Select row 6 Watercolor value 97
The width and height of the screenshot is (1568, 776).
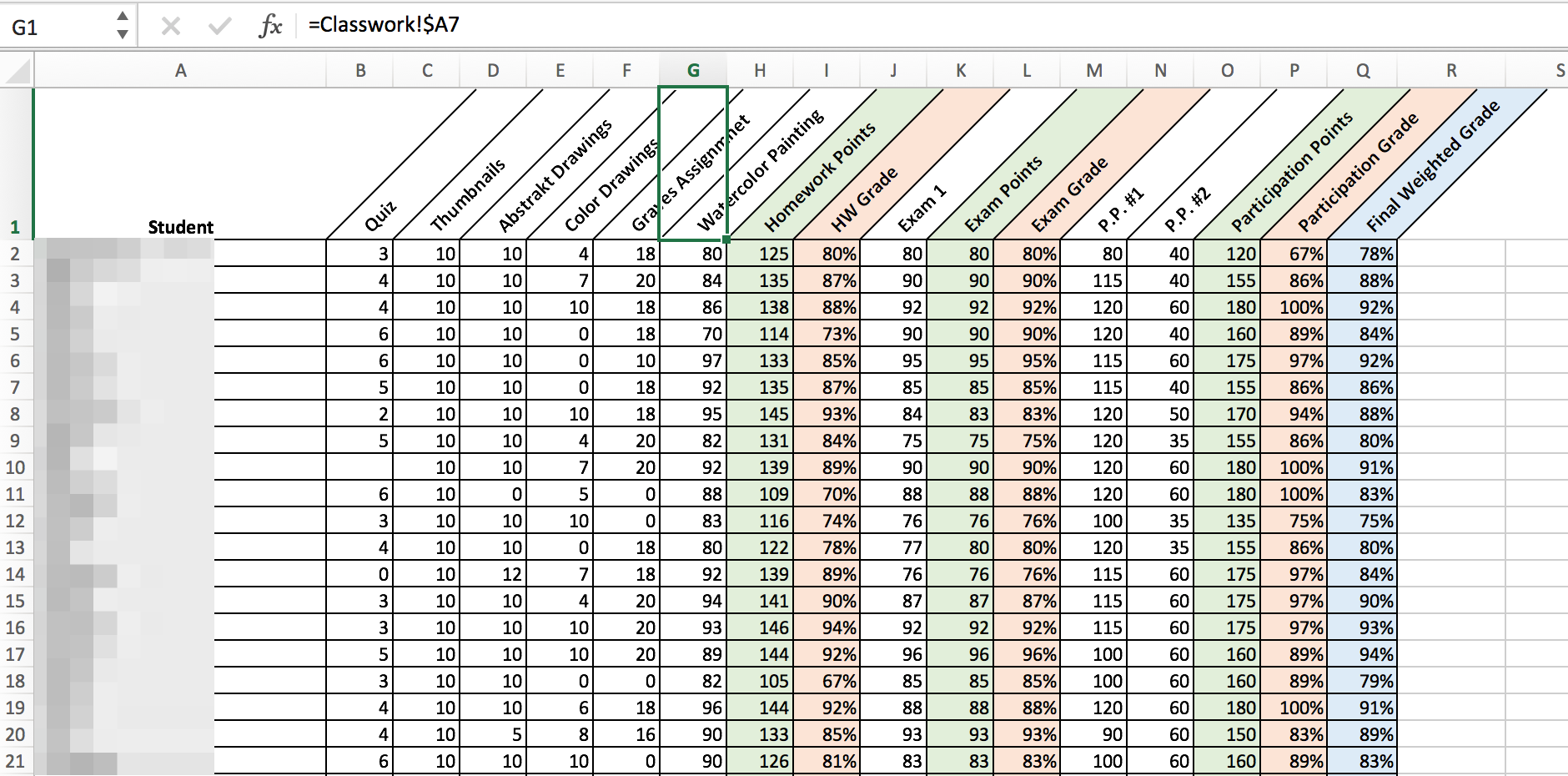(x=693, y=360)
